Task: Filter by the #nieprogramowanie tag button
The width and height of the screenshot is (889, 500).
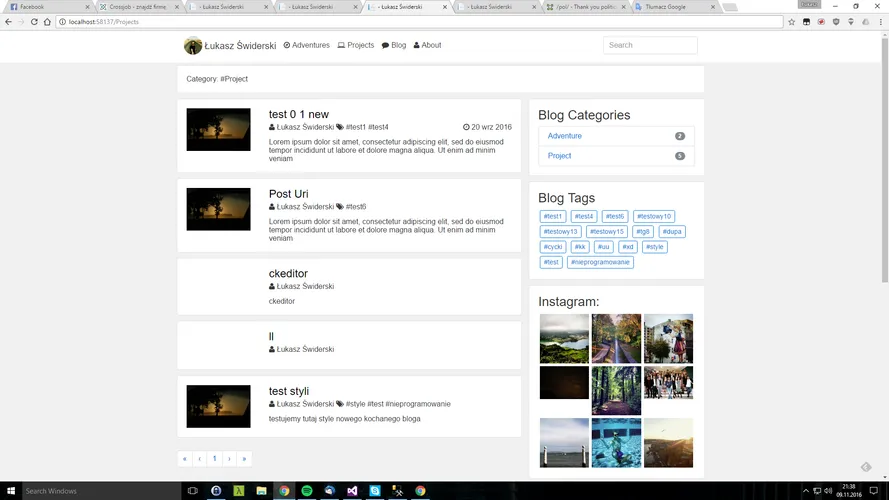Action: [x=600, y=262]
